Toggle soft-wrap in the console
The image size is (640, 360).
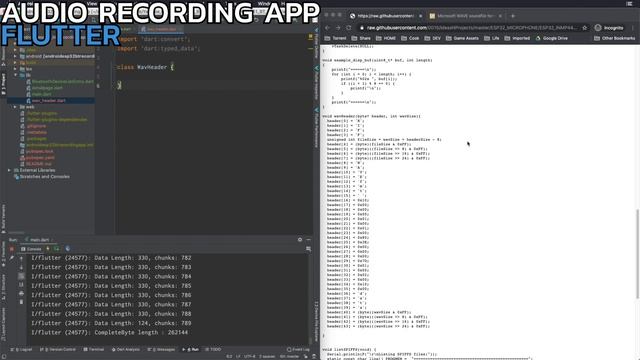click(21, 276)
